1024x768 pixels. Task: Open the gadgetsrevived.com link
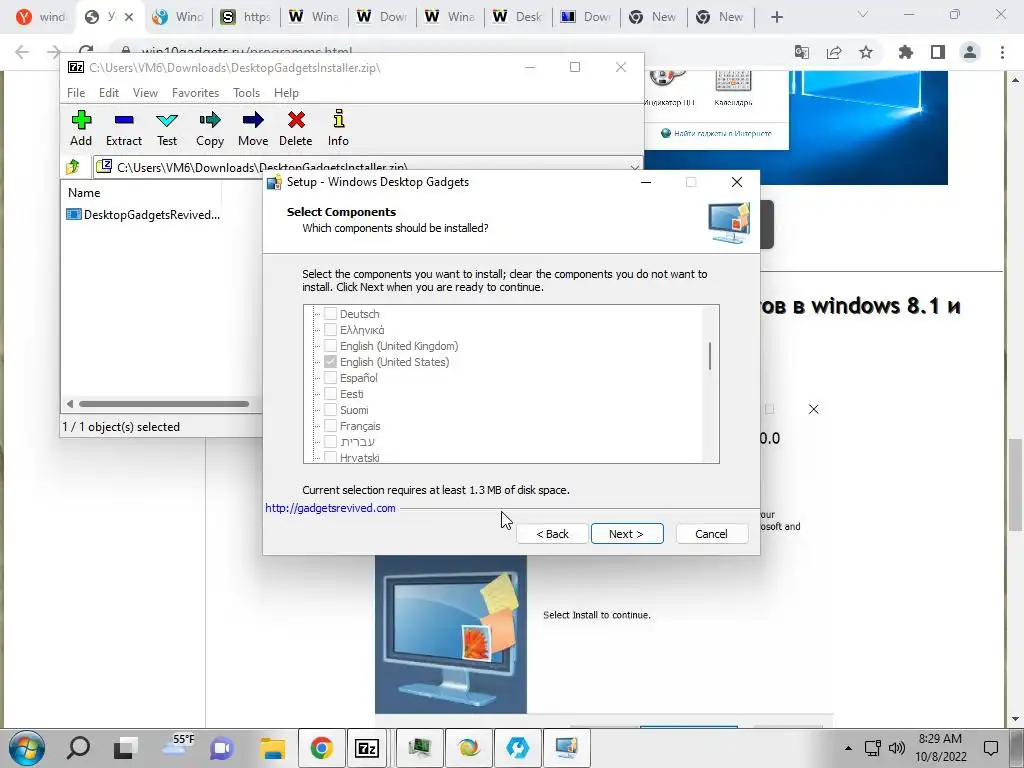point(330,508)
